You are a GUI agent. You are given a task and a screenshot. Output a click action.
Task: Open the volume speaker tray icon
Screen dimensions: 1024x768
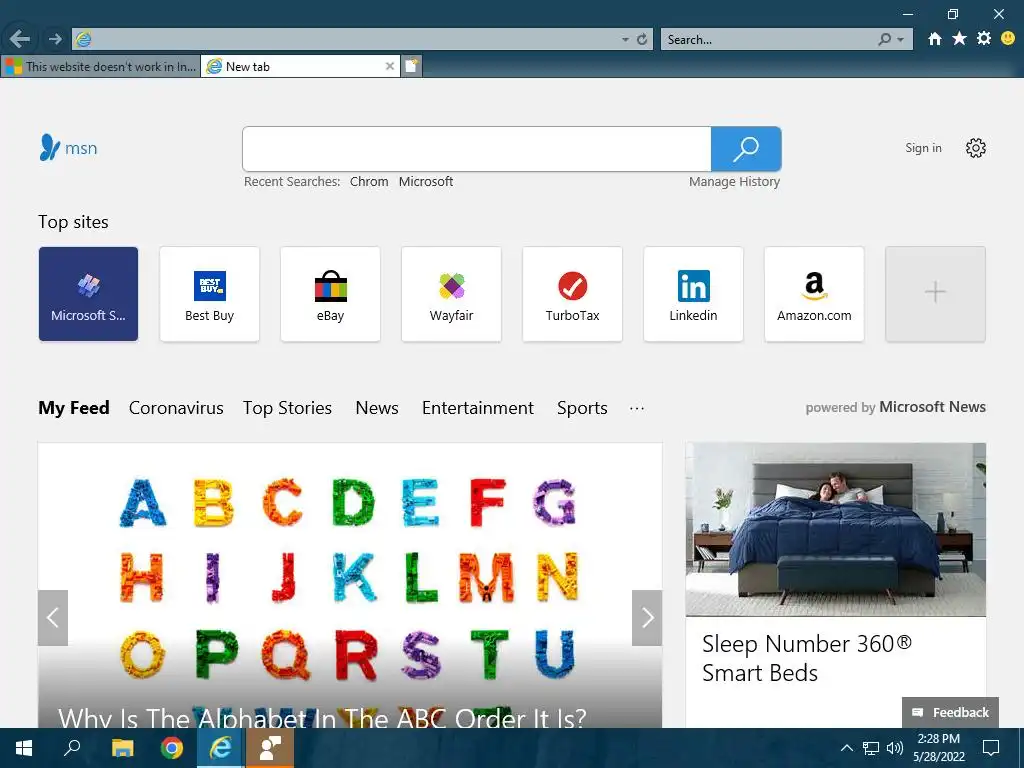click(894, 748)
